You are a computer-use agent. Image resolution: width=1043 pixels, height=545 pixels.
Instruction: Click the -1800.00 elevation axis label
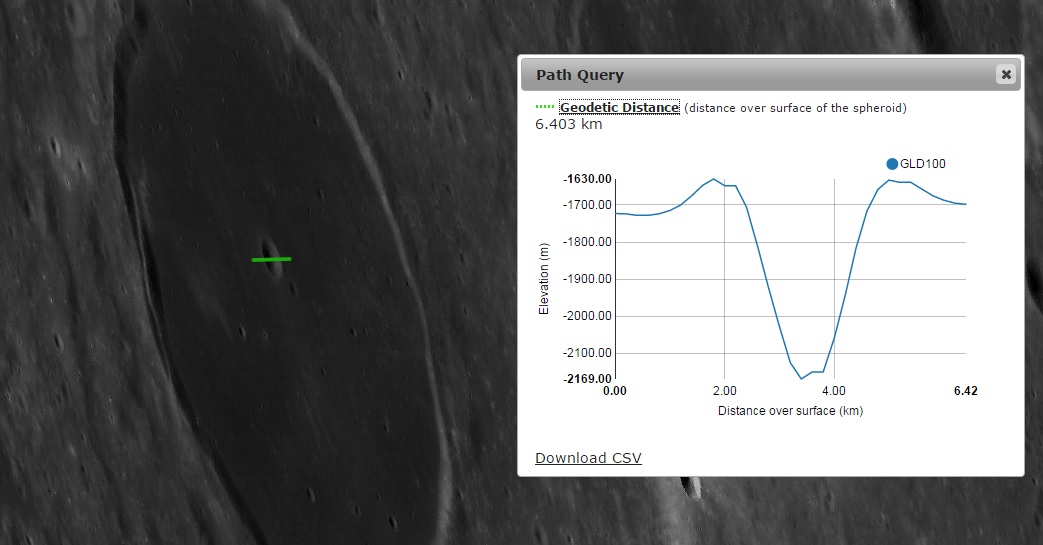[x=587, y=242]
